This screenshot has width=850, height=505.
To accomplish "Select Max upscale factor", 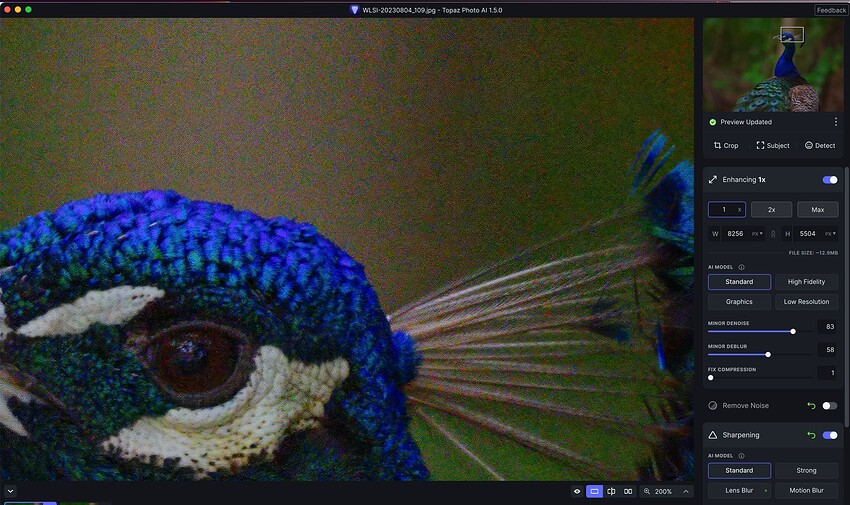I will point(817,210).
